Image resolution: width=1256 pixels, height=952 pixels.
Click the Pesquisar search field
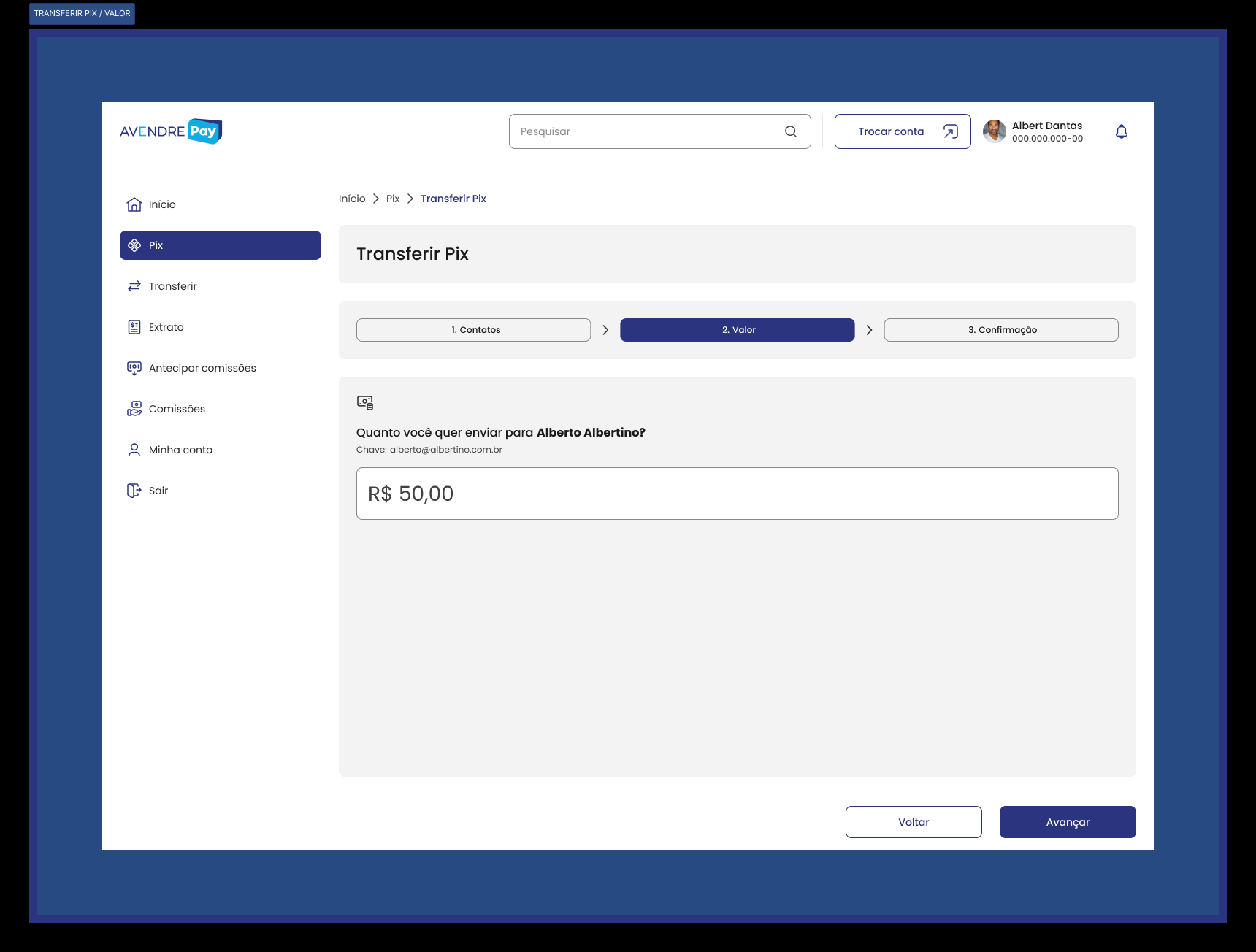659,131
